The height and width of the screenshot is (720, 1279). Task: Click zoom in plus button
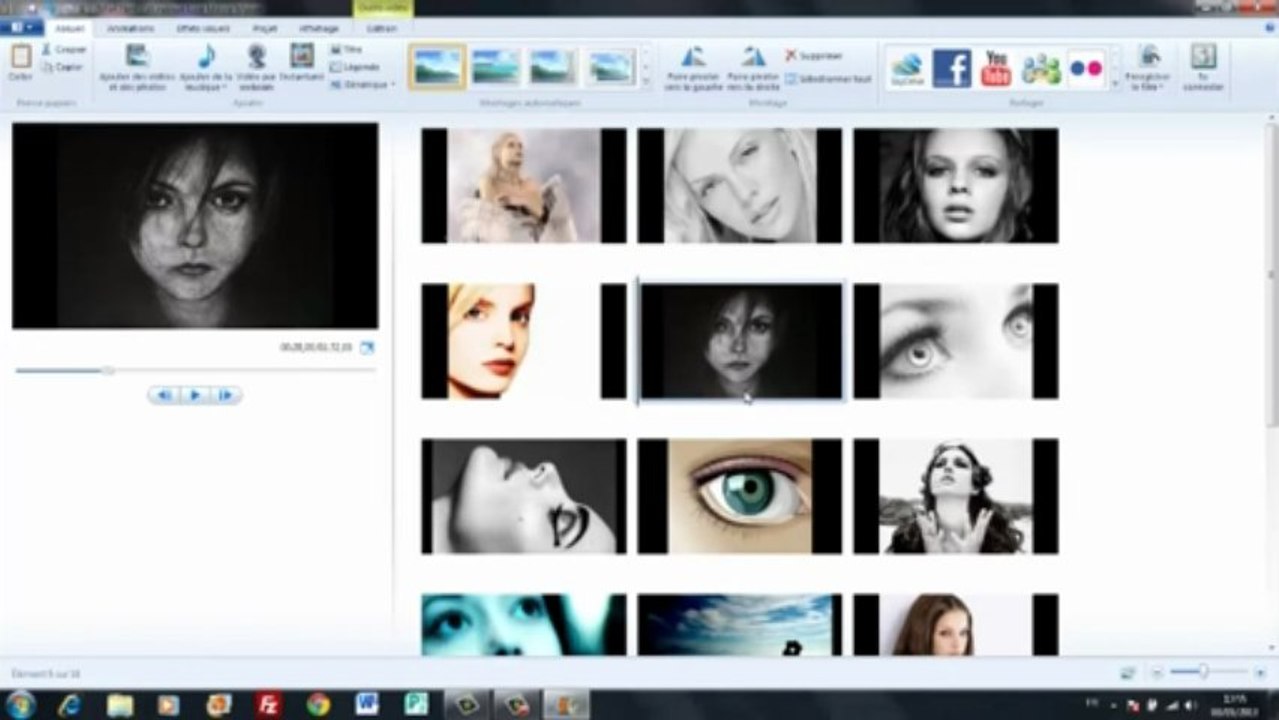click(1260, 673)
